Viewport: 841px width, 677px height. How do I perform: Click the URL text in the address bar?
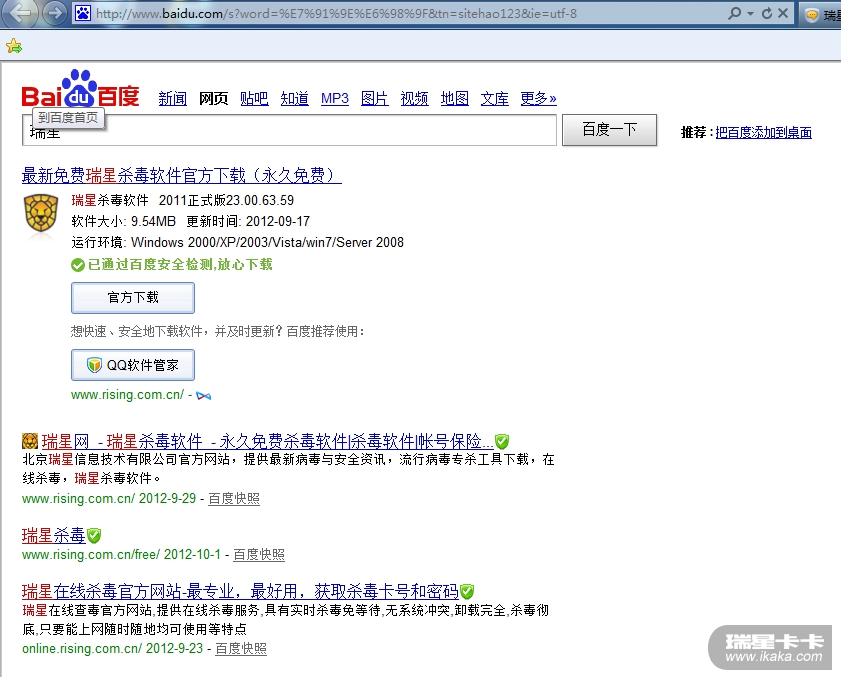click(336, 14)
